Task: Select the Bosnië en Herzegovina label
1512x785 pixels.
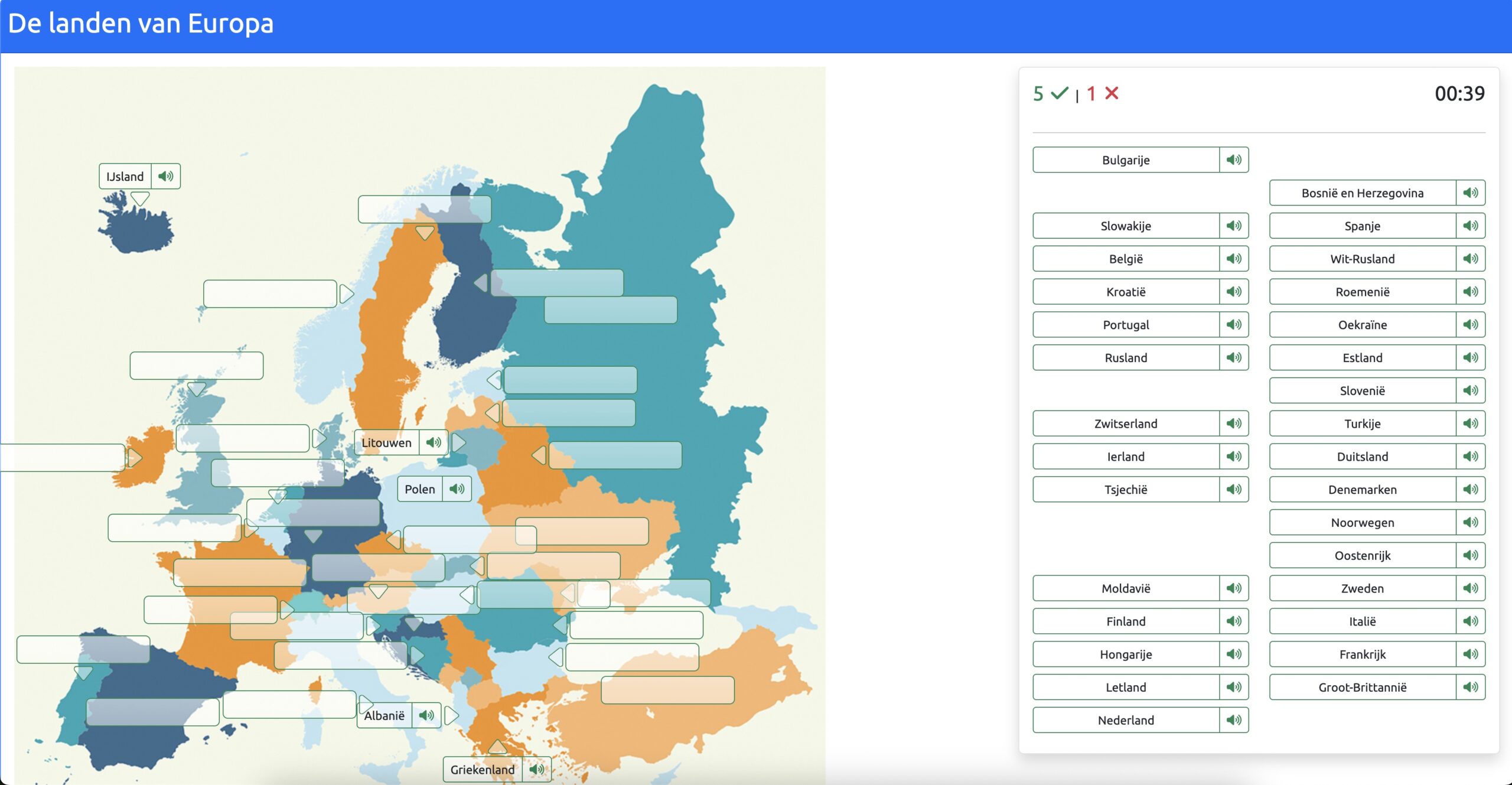Action: 1362,193
